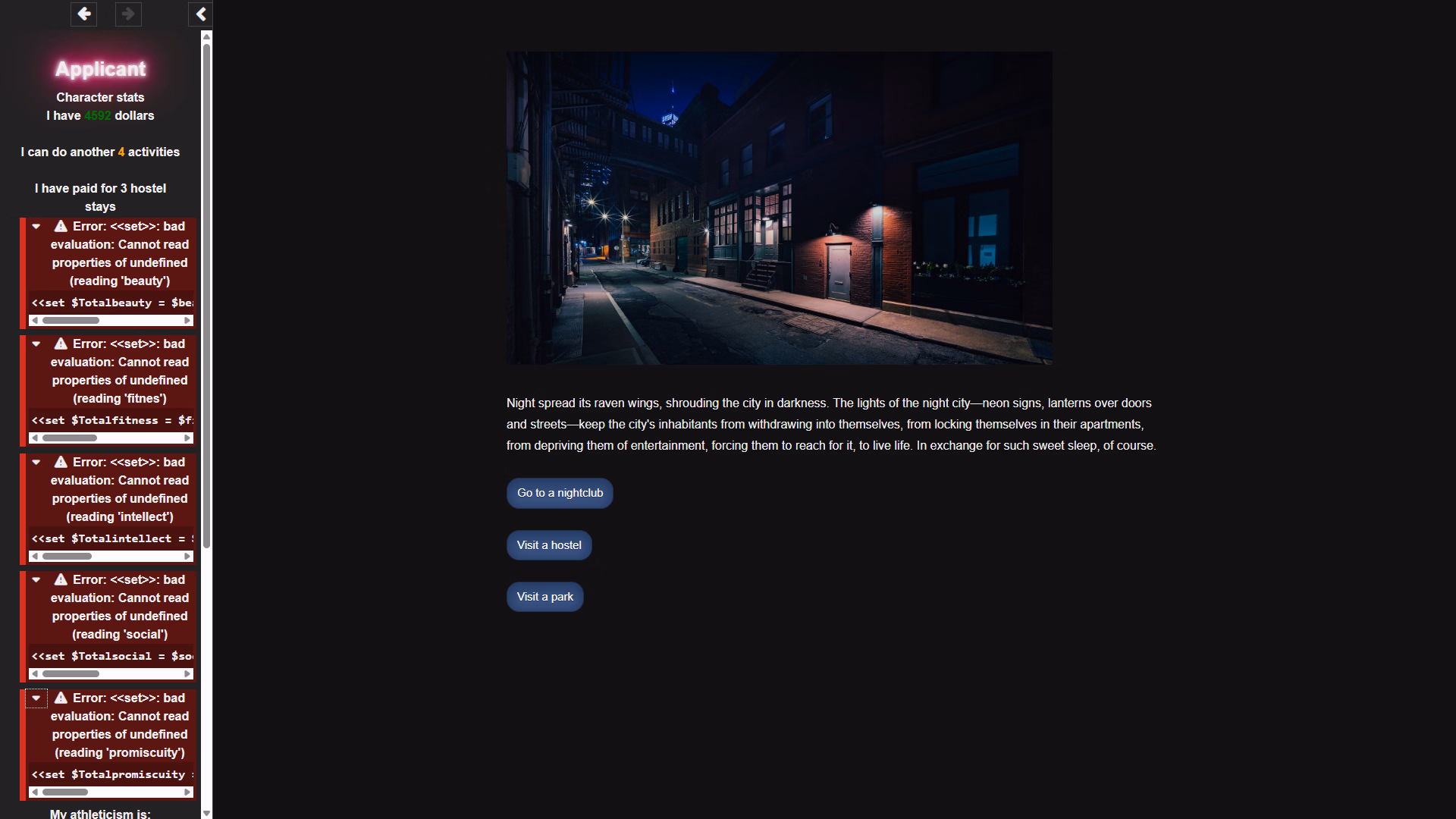Image resolution: width=1456 pixels, height=819 pixels.
Task: Collapse the sidebar with chevron toggle
Action: pos(201,14)
